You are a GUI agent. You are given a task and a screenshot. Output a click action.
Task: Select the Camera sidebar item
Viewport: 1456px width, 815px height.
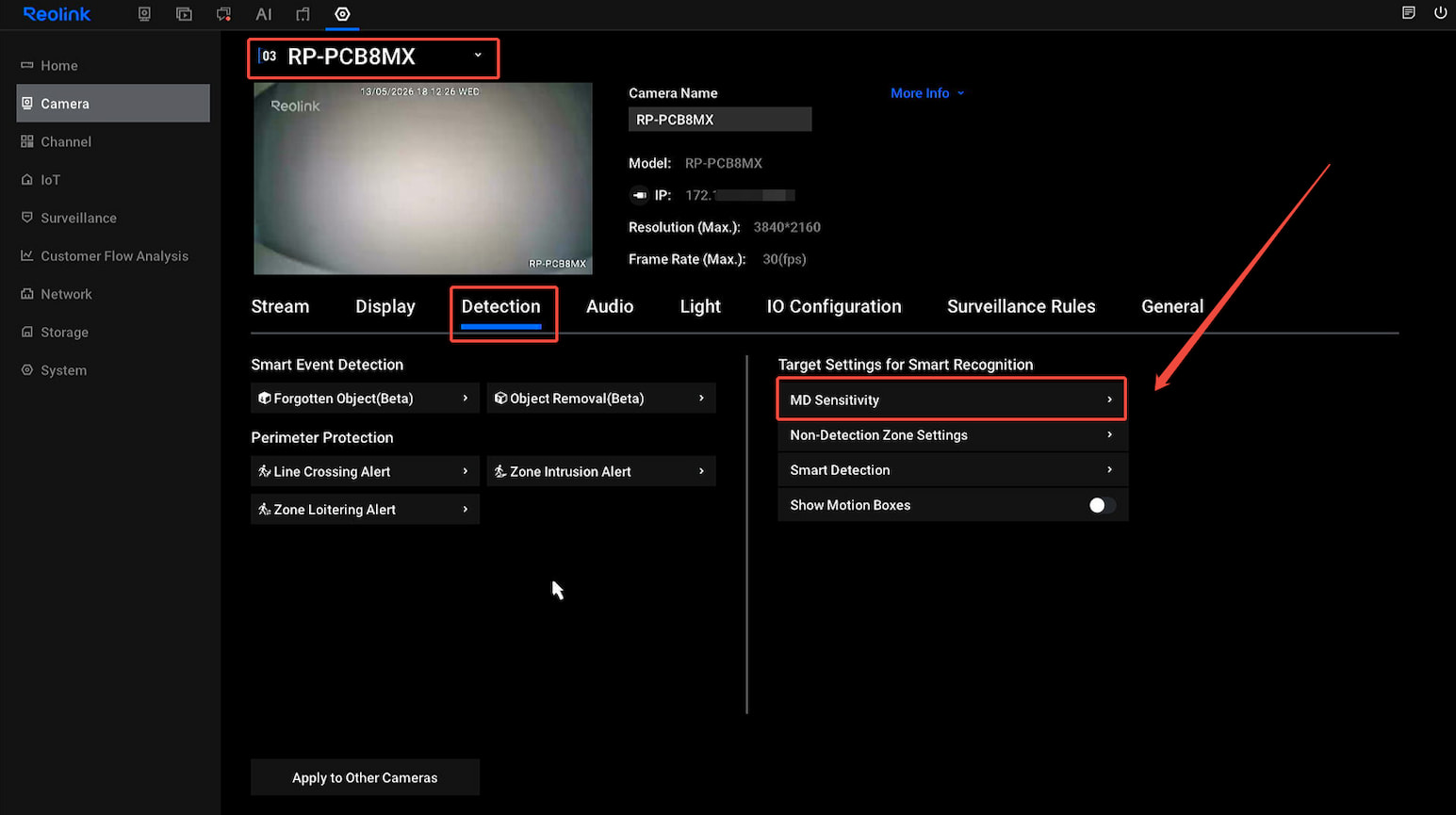(113, 104)
